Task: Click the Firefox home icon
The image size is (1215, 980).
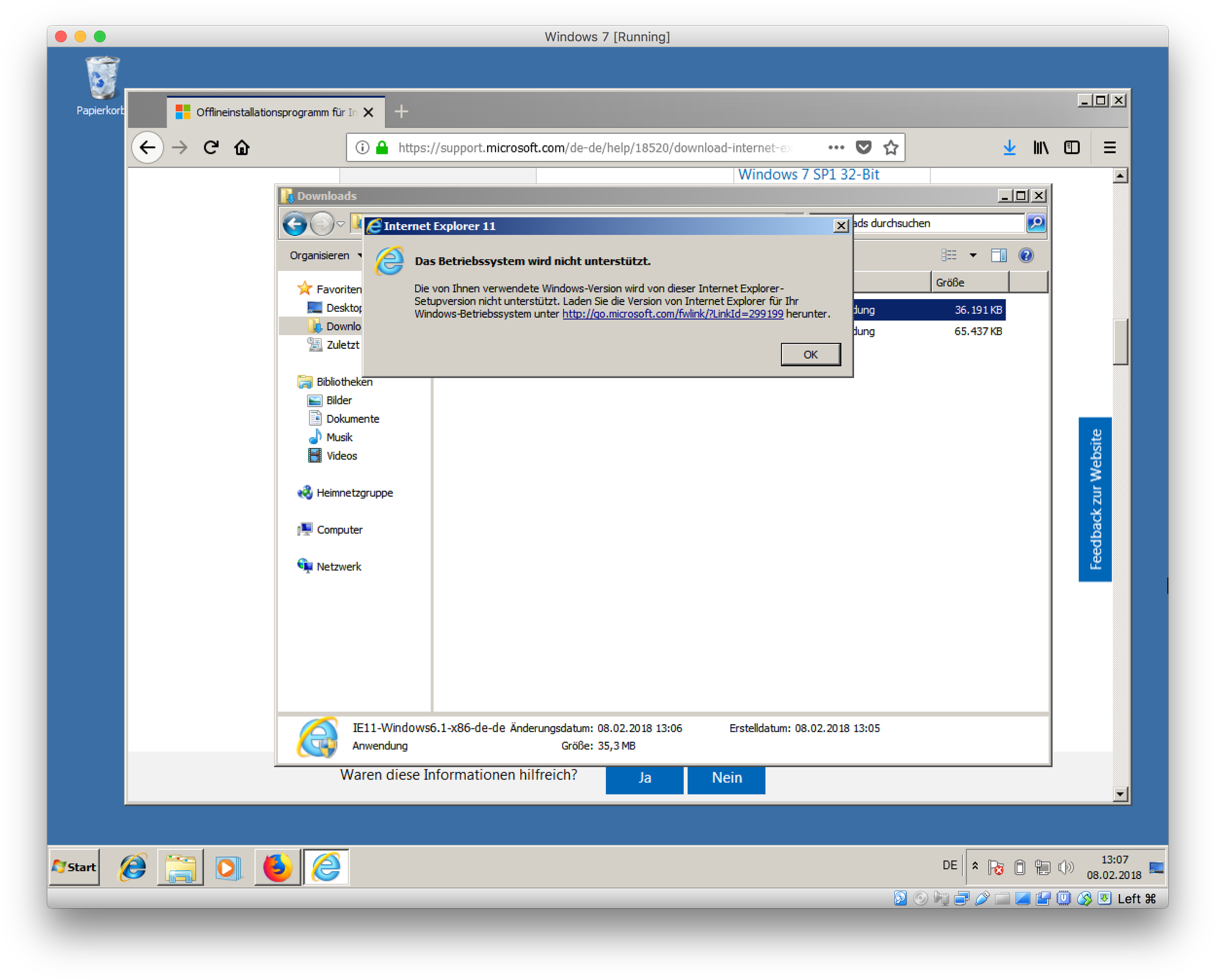Action: coord(242,148)
